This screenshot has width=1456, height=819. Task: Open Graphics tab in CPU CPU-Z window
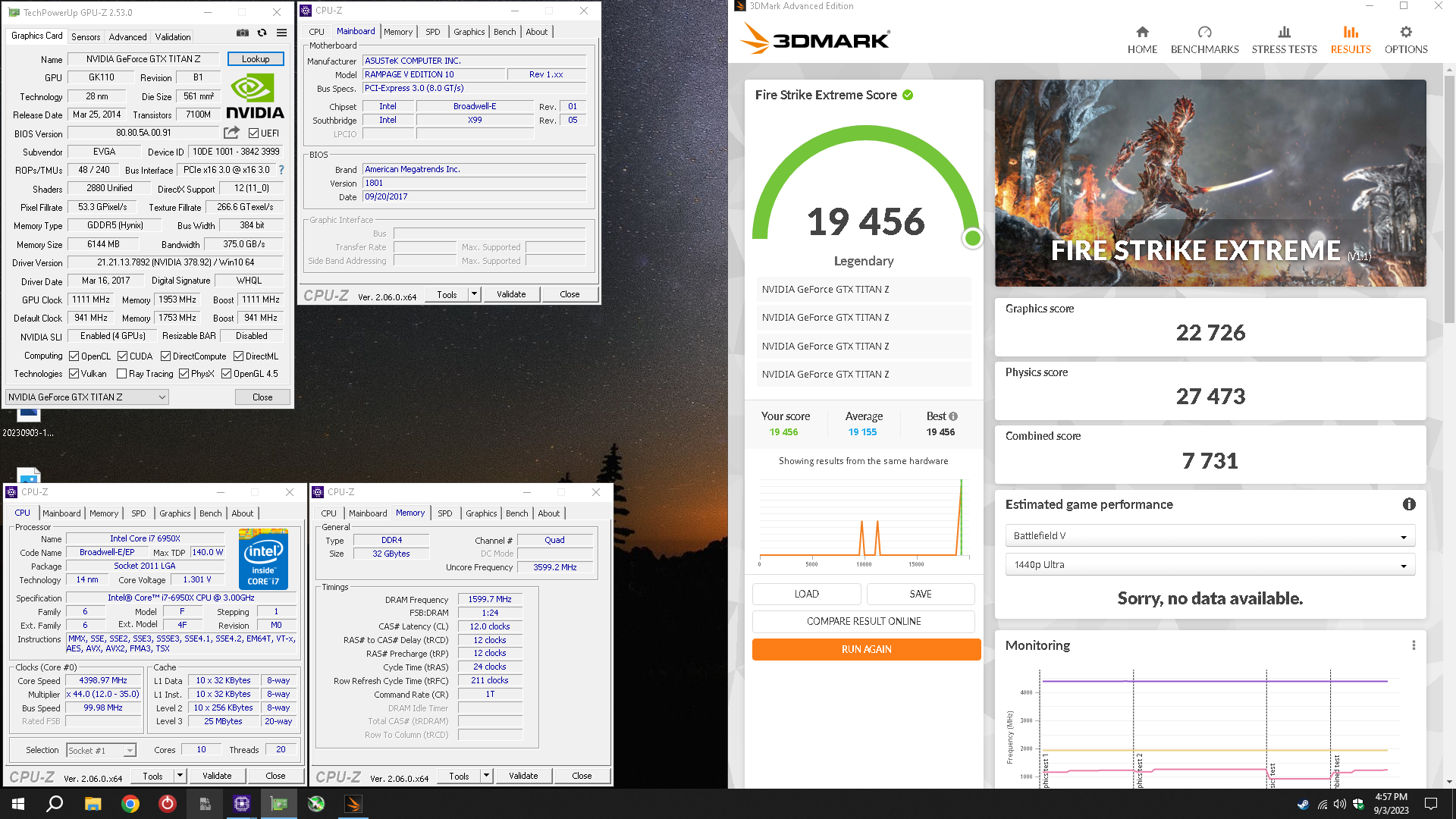point(175,513)
